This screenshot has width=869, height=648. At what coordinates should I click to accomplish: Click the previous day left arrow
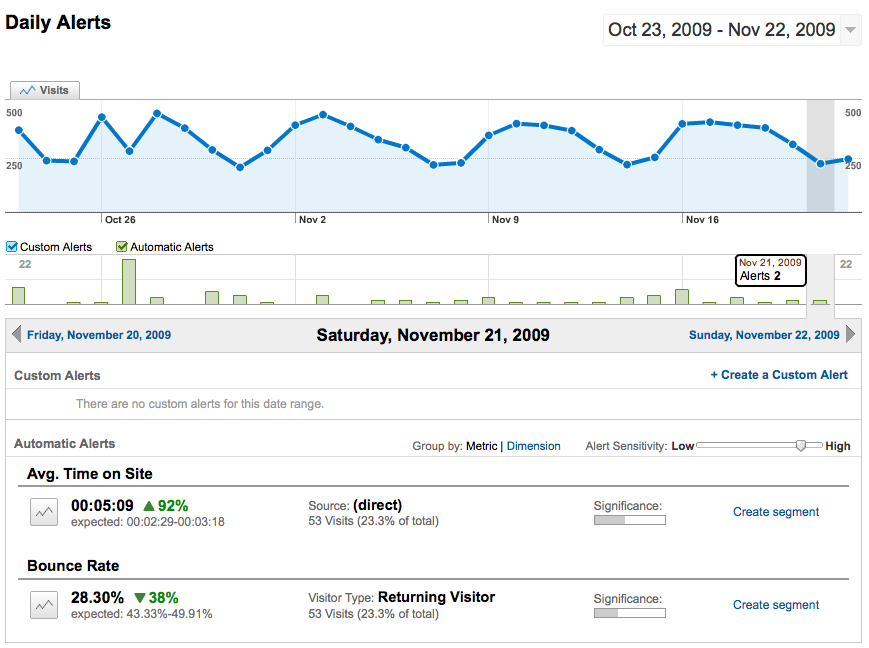pos(15,335)
